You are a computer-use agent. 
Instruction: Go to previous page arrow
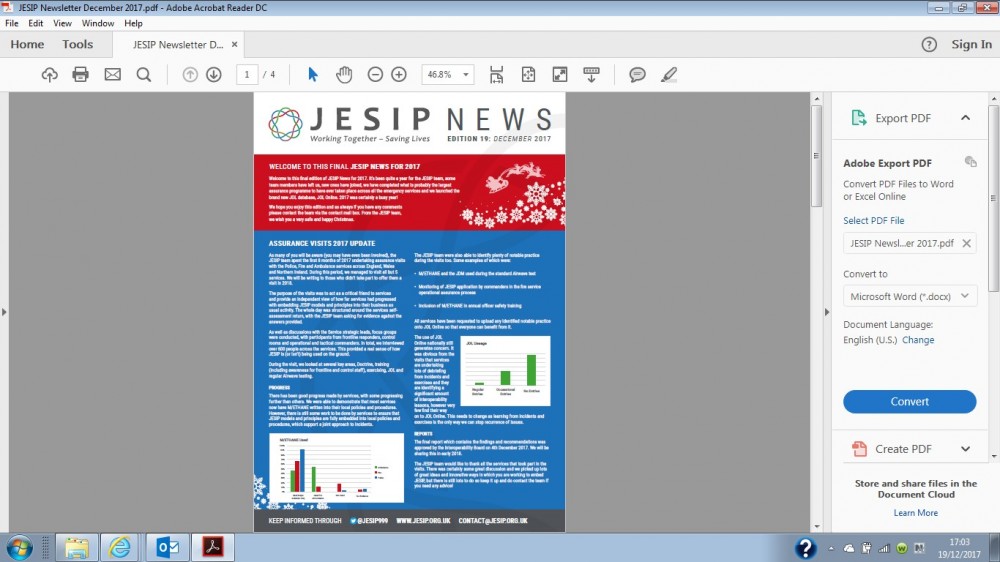190,75
